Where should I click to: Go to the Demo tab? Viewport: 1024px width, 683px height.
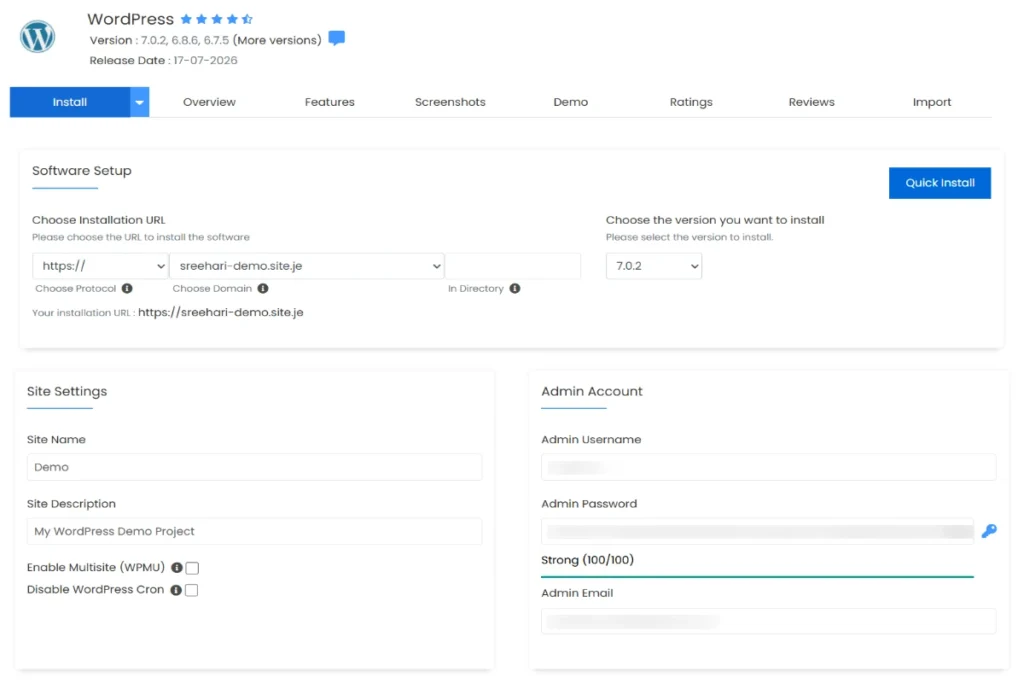pos(570,102)
